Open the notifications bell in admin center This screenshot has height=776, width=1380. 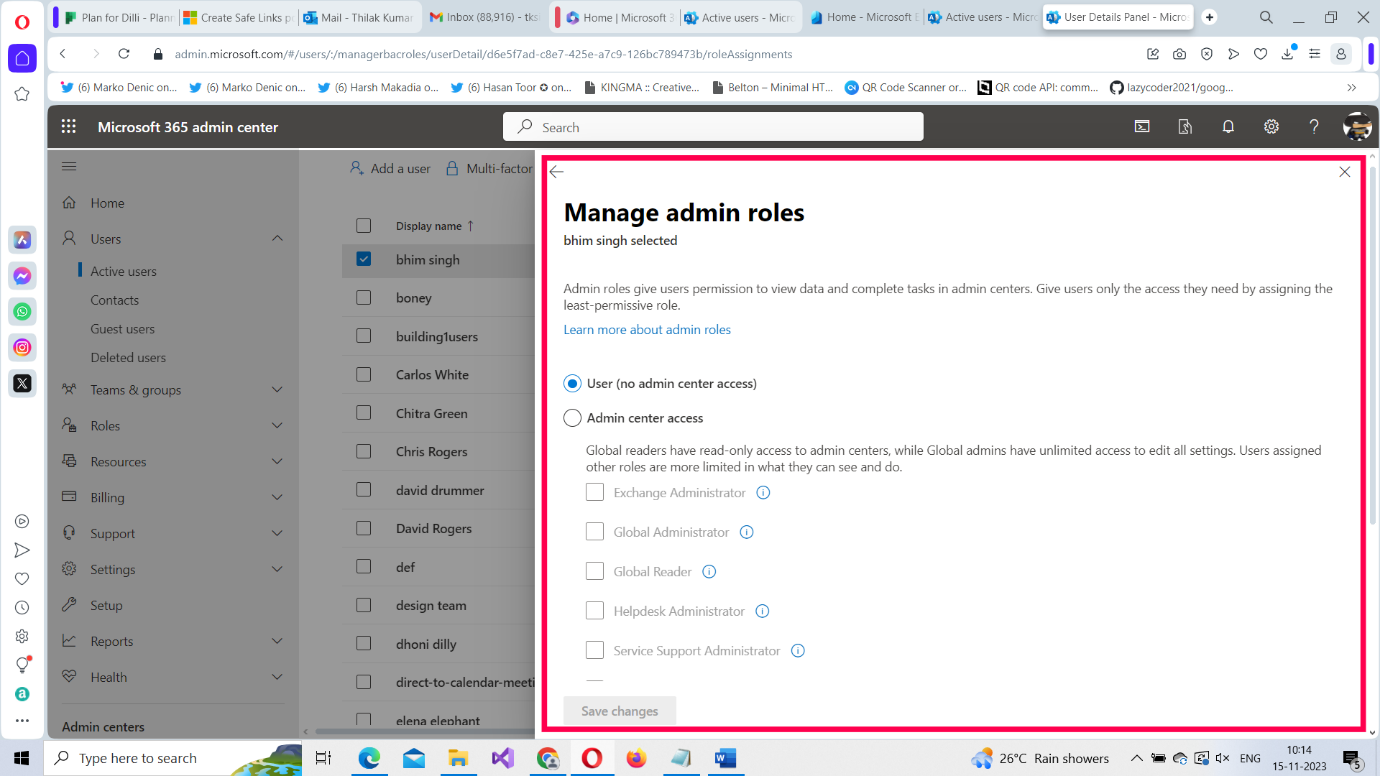point(1228,126)
